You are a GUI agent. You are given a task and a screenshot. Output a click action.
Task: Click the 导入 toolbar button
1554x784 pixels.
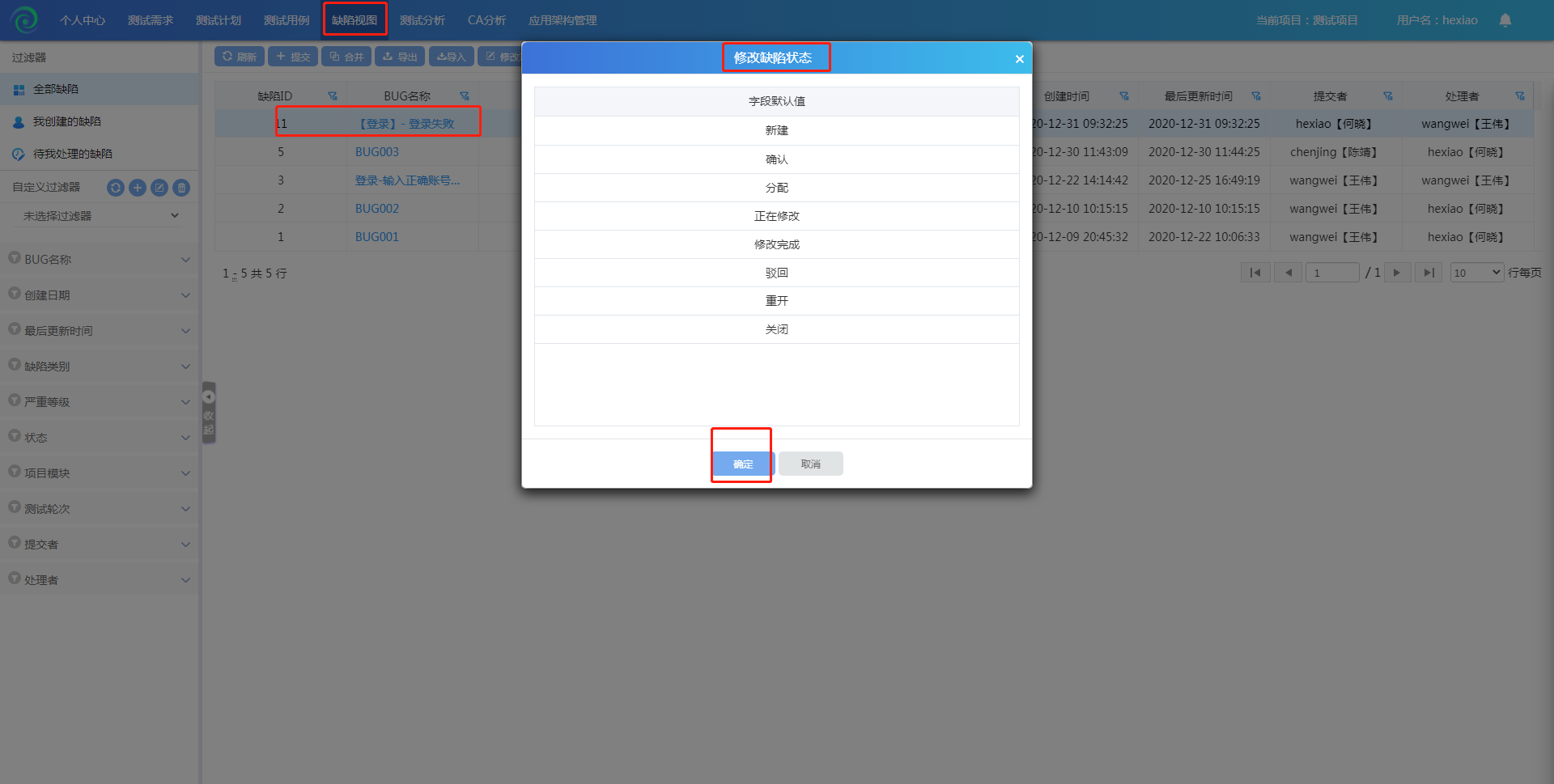point(452,57)
